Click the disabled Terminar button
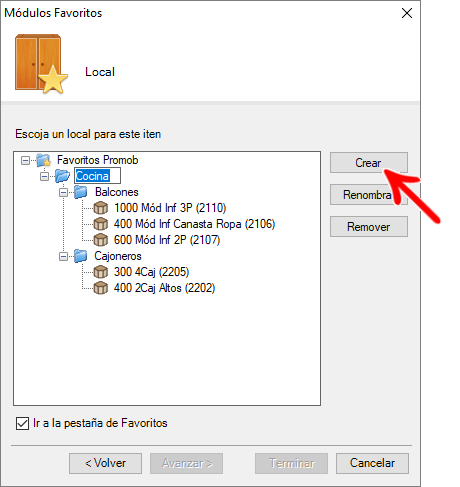The width and height of the screenshot is (460, 487). pyautogui.click(x=291, y=463)
